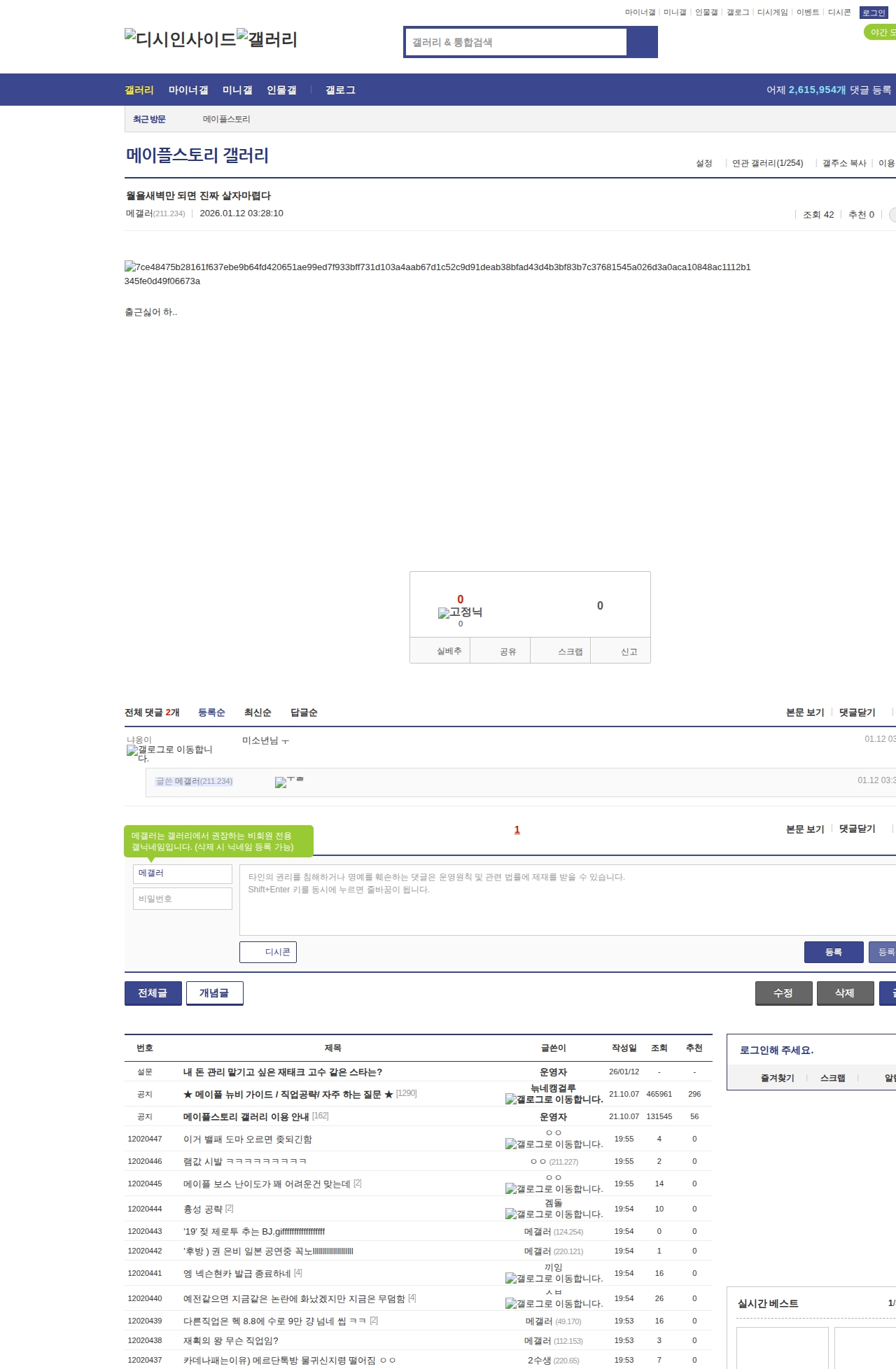The image size is (896, 1369).
Task: Open the 설정 menu
Action: tap(703, 163)
